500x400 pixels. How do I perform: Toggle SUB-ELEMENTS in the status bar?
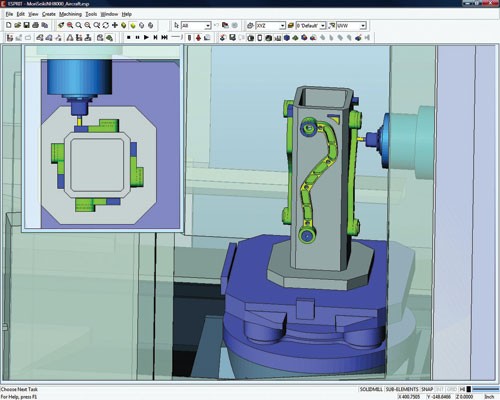[x=402, y=389]
